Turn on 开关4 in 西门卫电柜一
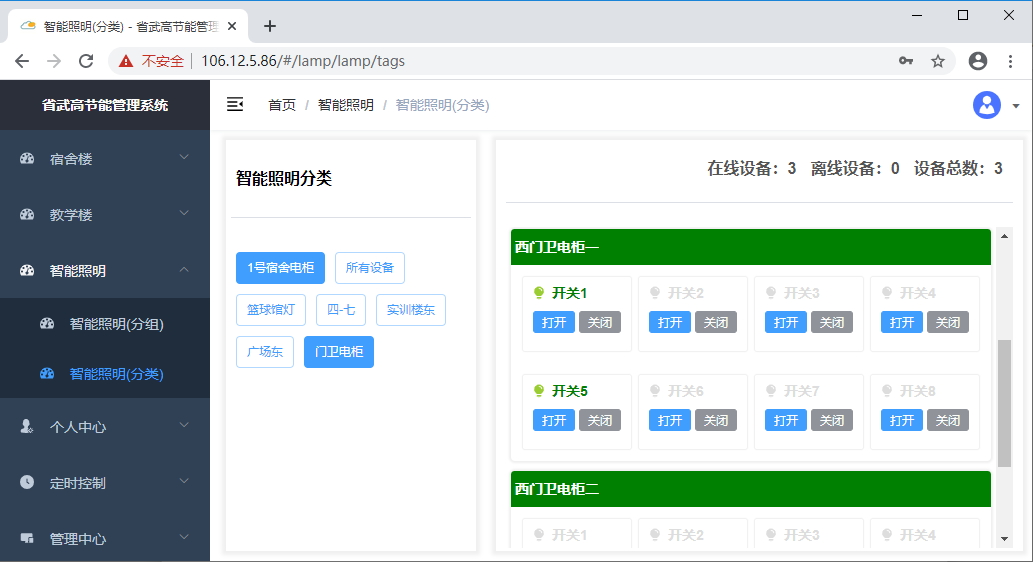The width and height of the screenshot is (1033, 562). 902,322
